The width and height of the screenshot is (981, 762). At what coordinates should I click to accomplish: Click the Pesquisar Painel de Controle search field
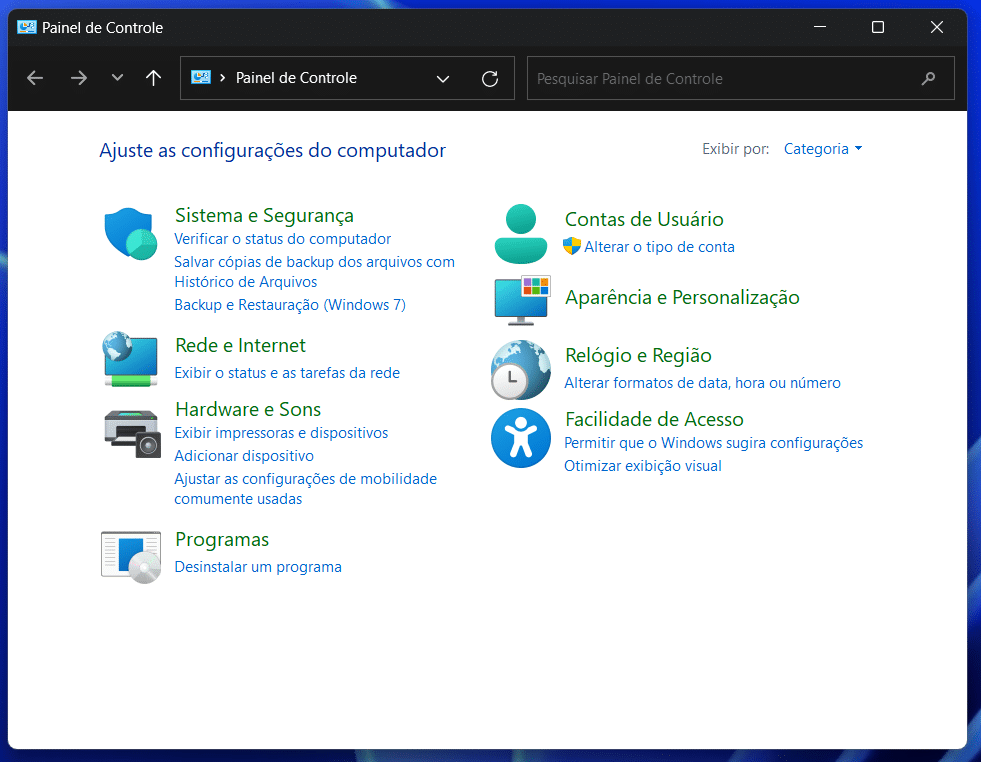pyautogui.click(x=740, y=77)
